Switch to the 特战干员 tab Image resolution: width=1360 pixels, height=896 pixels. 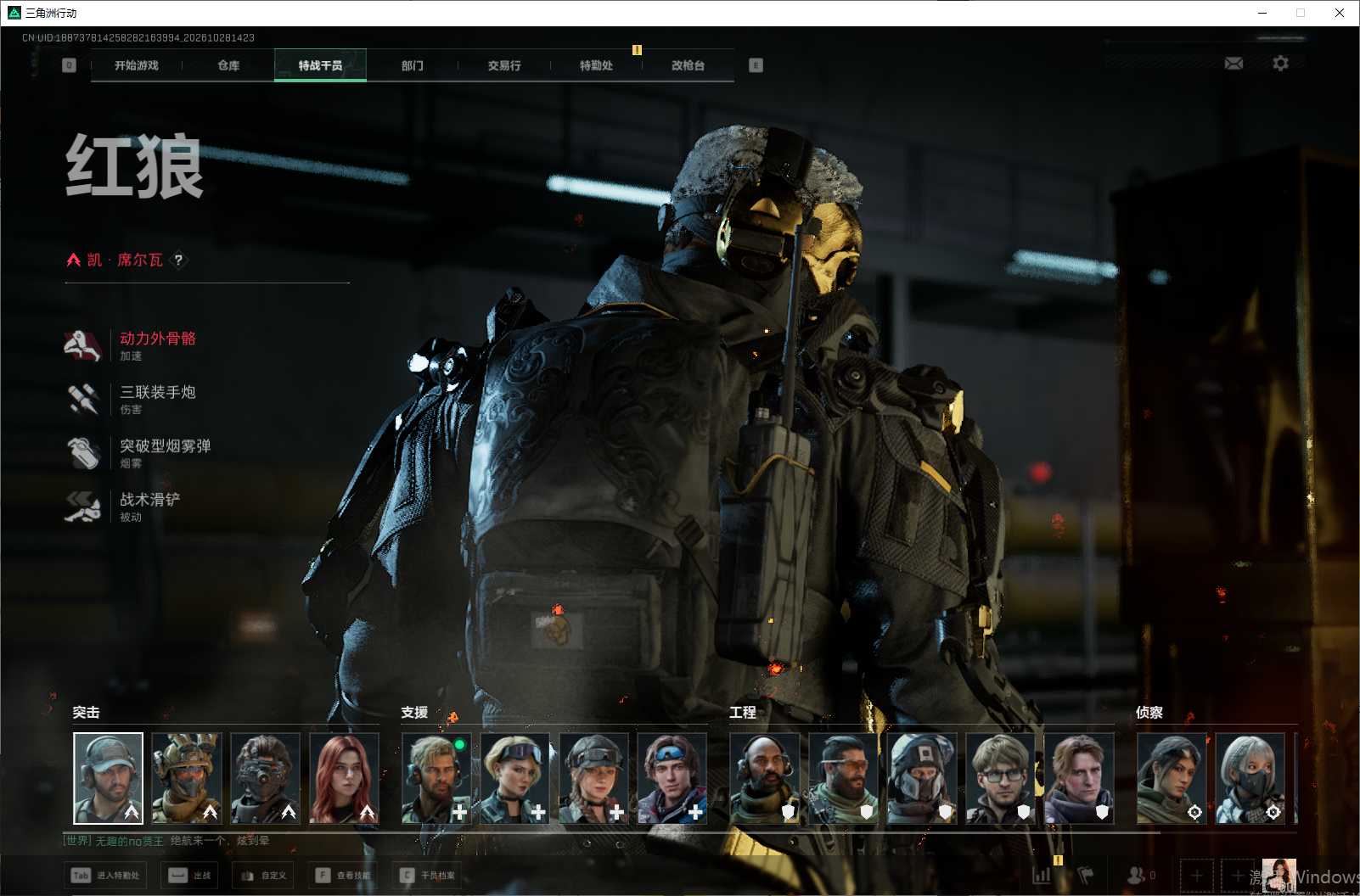point(320,65)
